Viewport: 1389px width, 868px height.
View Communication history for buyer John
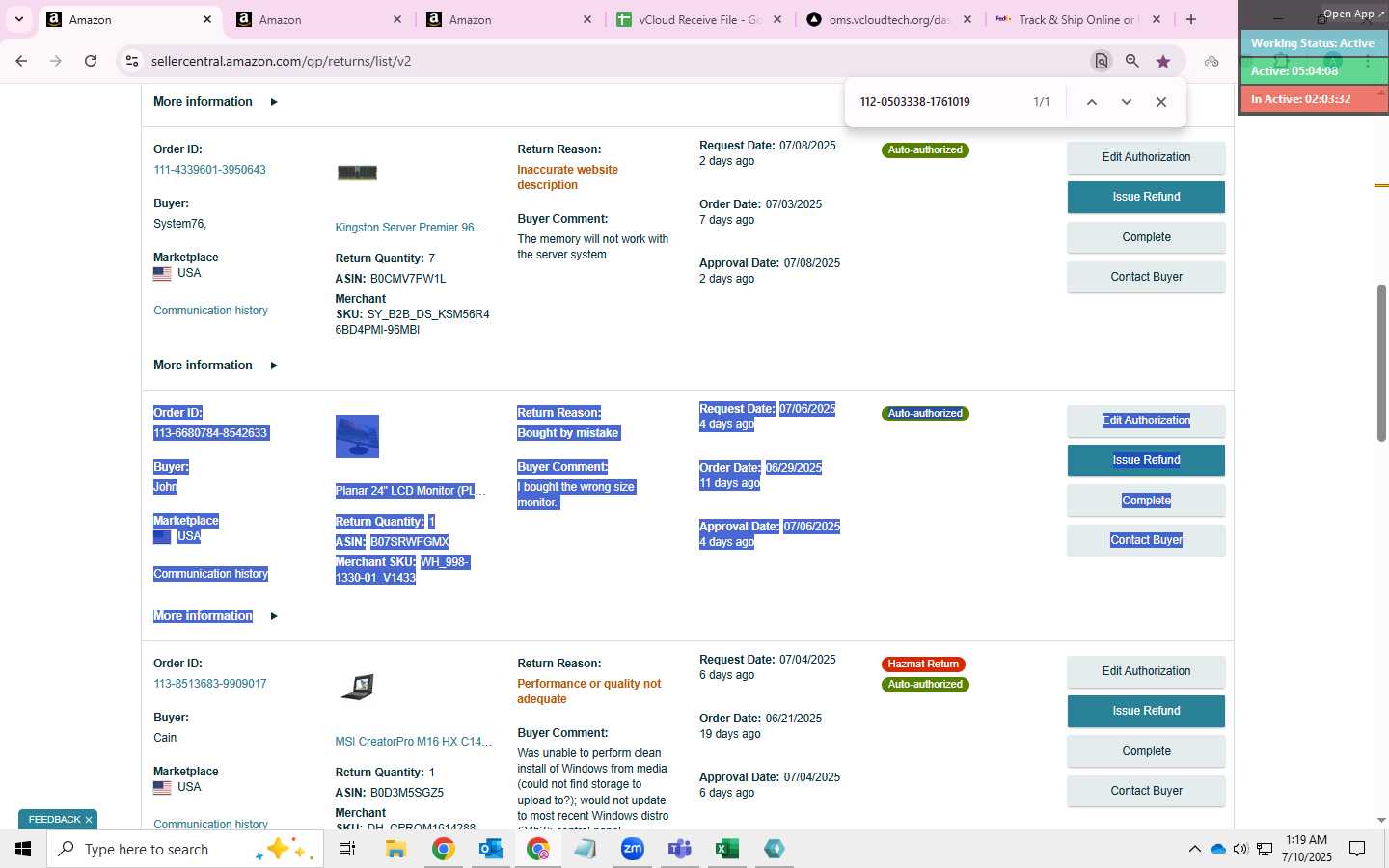click(x=210, y=574)
